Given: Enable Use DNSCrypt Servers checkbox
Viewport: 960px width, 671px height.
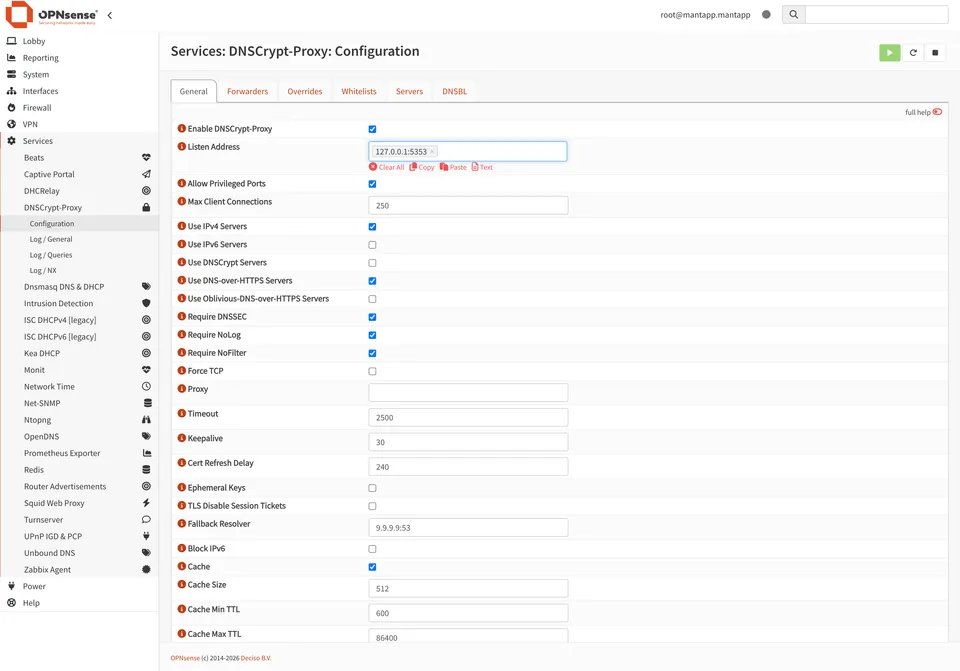Looking at the screenshot, I should click(372, 263).
